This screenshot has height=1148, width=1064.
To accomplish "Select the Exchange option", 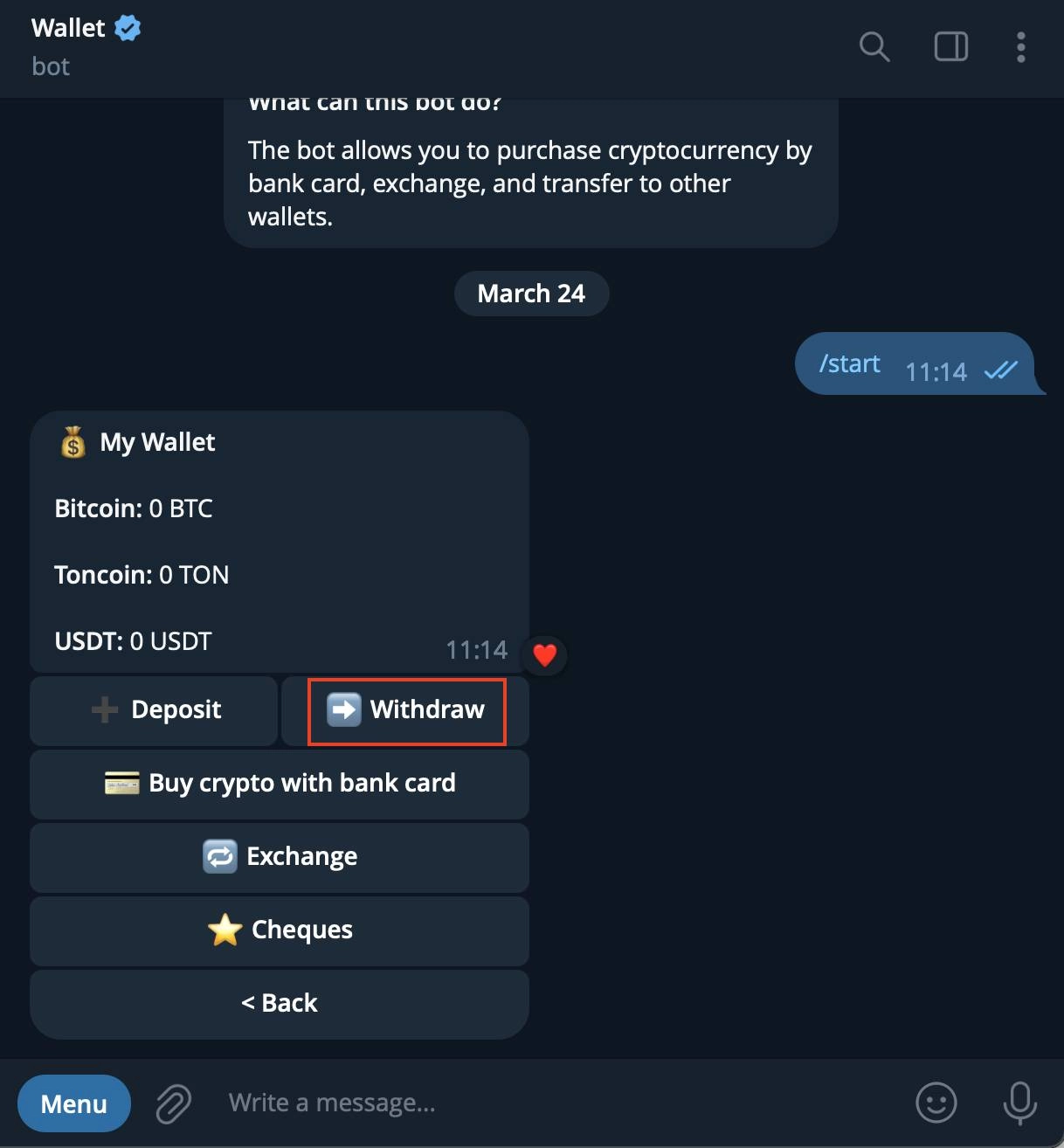I will click(x=280, y=856).
